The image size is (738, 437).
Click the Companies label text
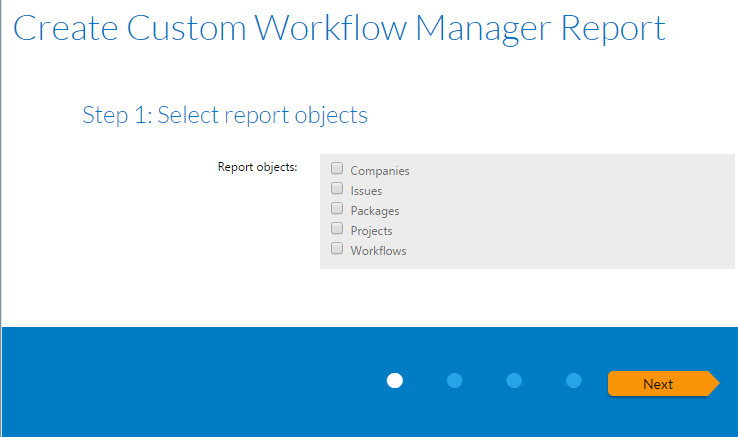click(380, 171)
